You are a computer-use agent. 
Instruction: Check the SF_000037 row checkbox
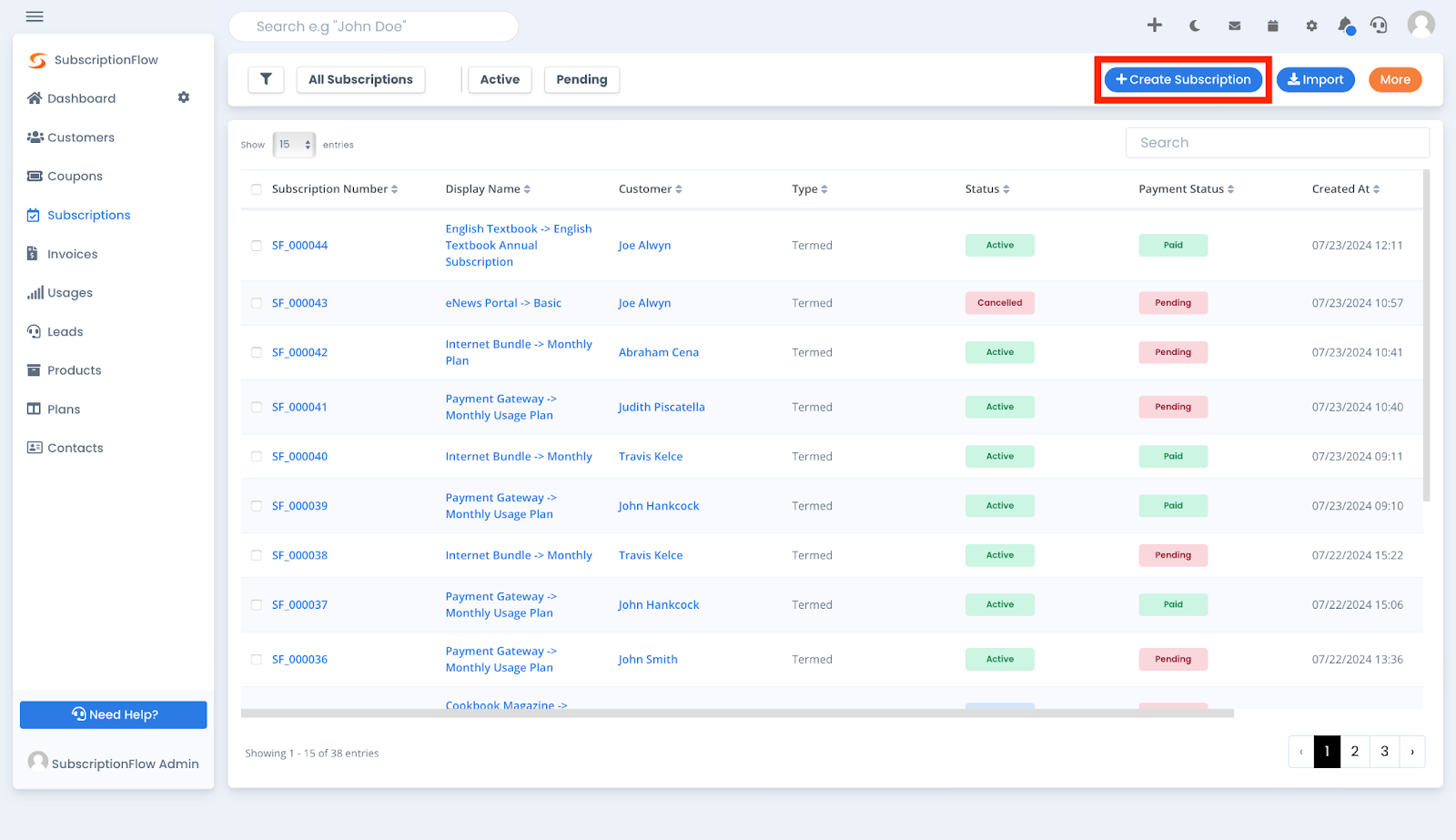point(257,604)
